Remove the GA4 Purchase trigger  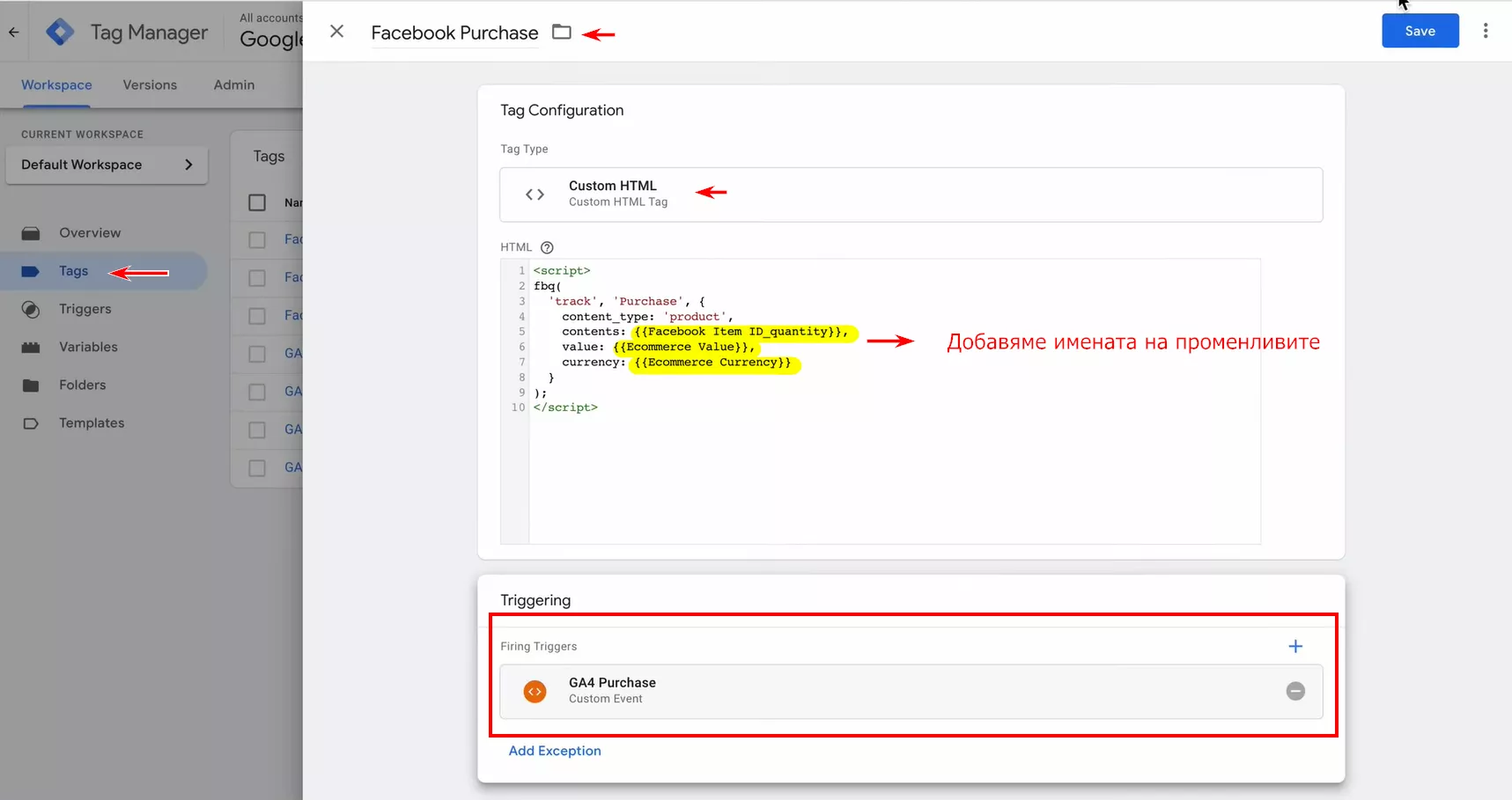click(x=1295, y=692)
